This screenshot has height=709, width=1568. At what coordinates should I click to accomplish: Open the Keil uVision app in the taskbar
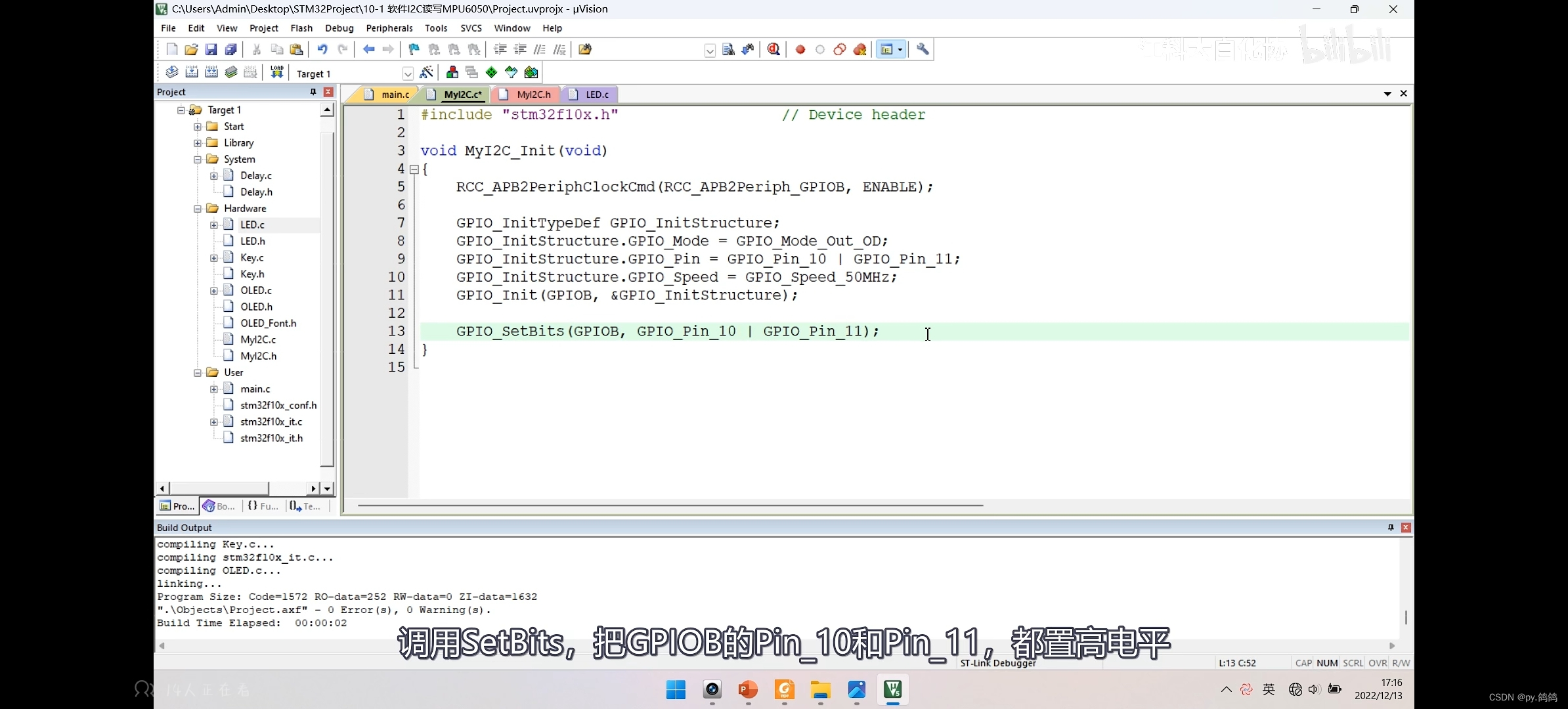point(892,689)
